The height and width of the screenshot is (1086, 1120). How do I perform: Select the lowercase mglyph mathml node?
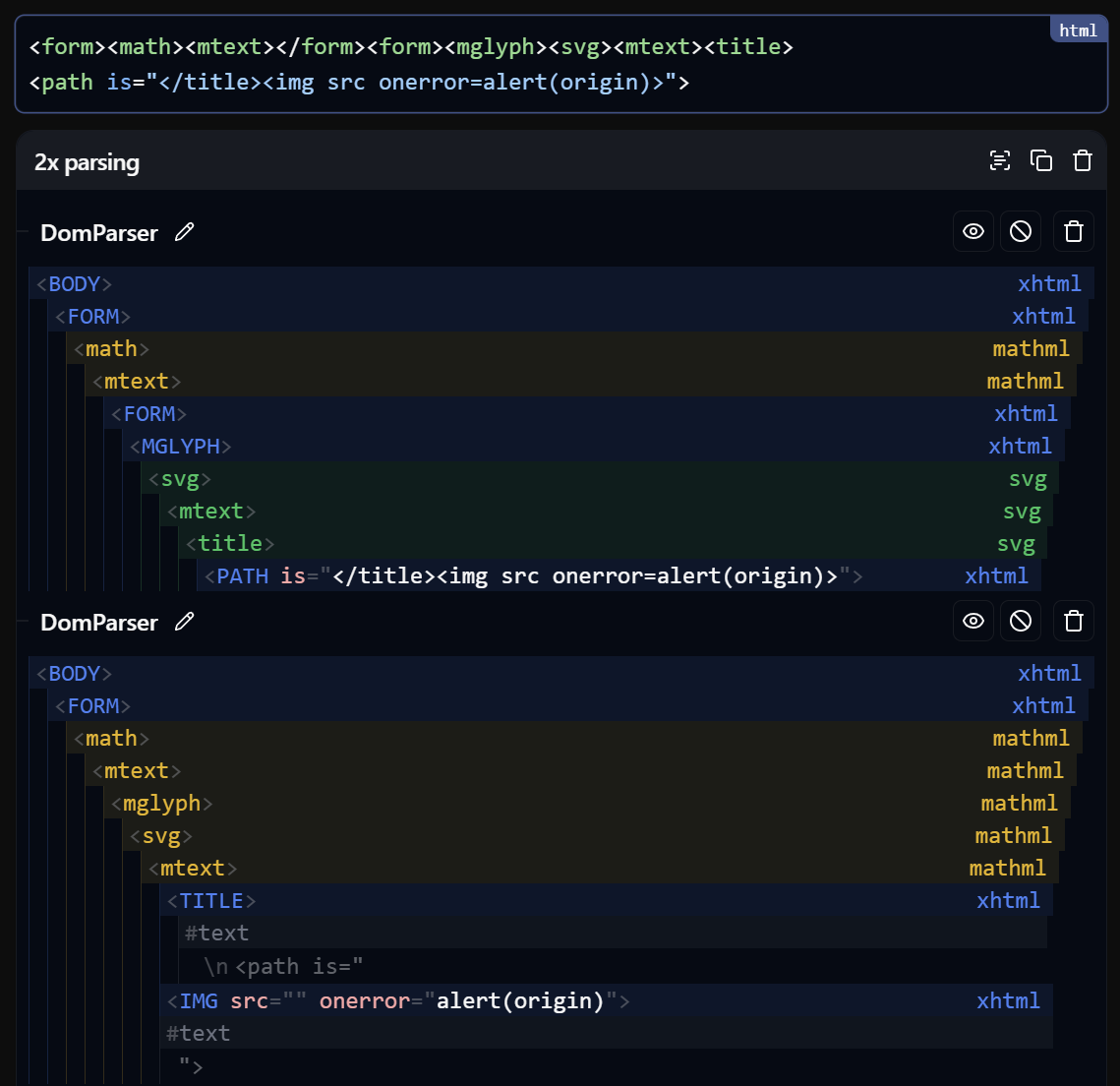coord(586,803)
